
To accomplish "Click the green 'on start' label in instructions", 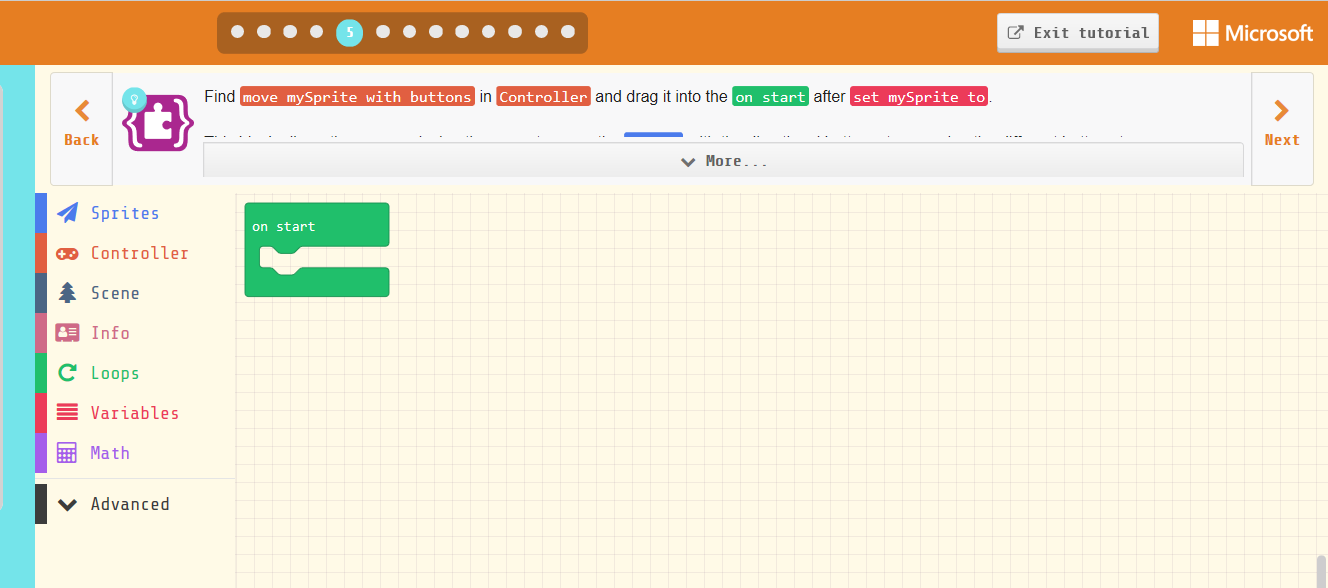I will pos(770,97).
